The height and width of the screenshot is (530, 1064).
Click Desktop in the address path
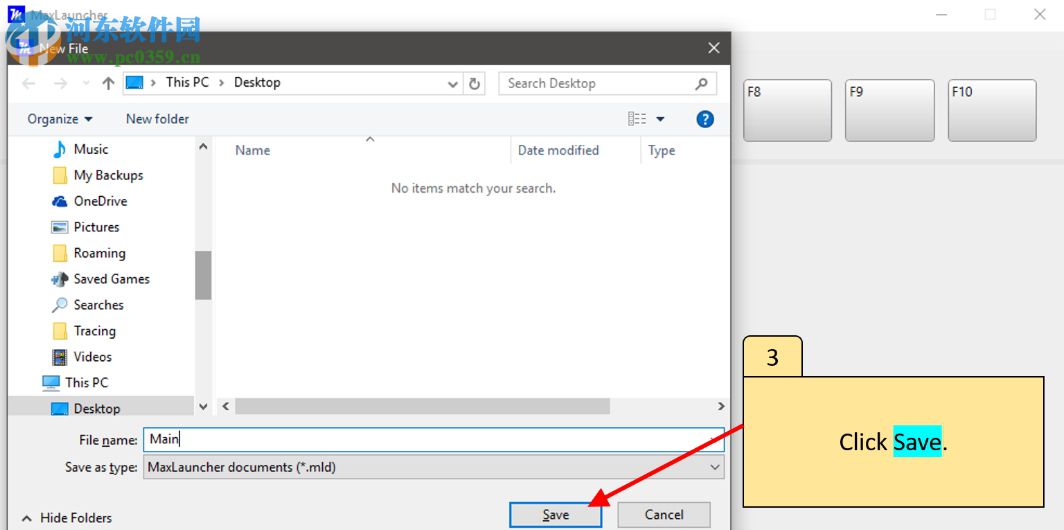pyautogui.click(x=257, y=82)
